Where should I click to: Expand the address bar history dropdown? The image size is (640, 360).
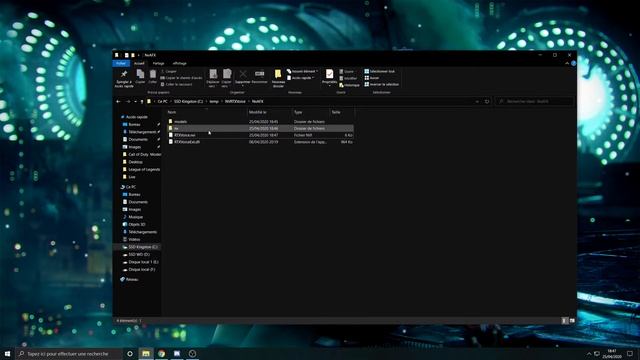pos(477,101)
